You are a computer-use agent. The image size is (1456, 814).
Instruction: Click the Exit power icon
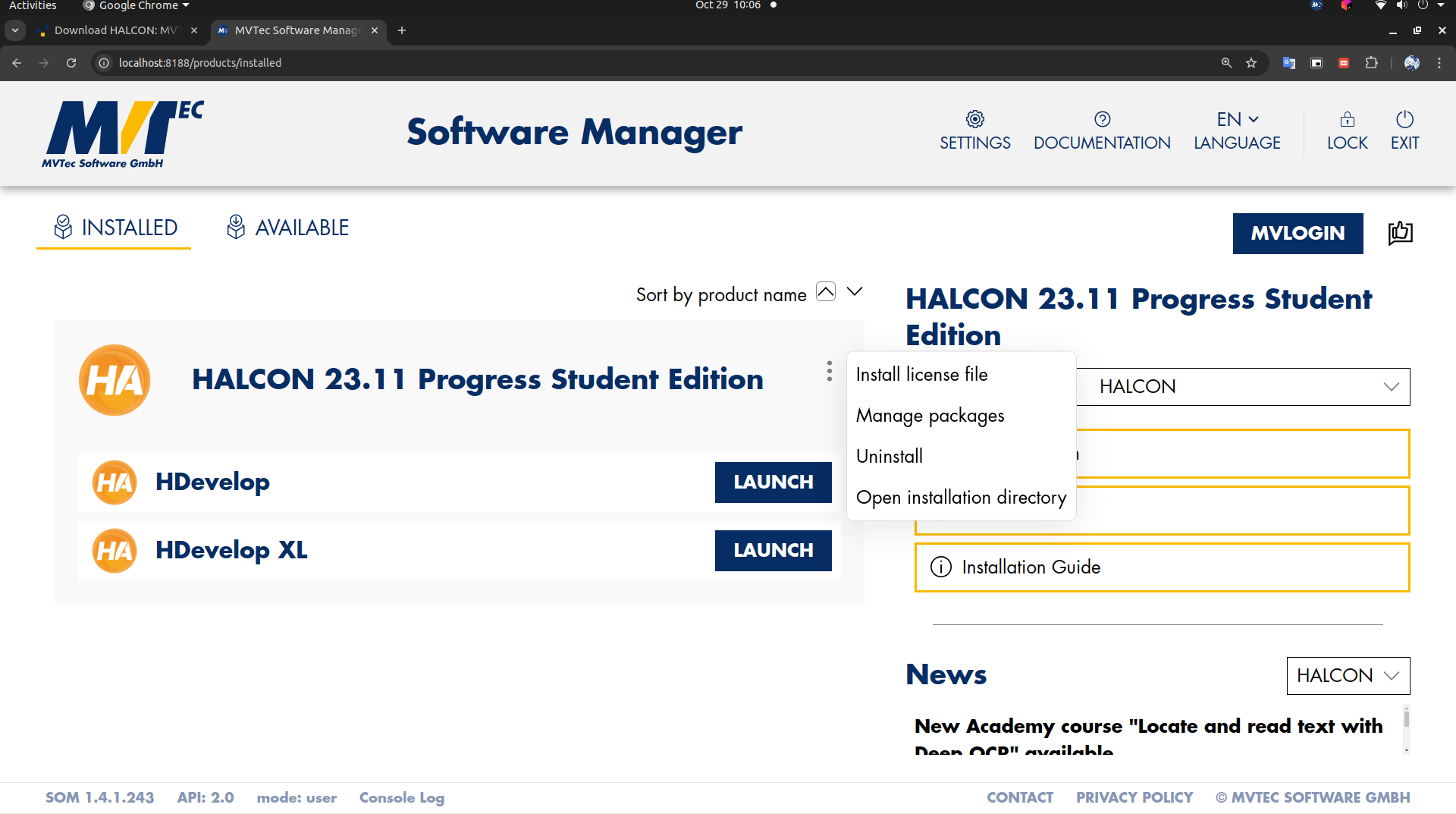pos(1404,119)
